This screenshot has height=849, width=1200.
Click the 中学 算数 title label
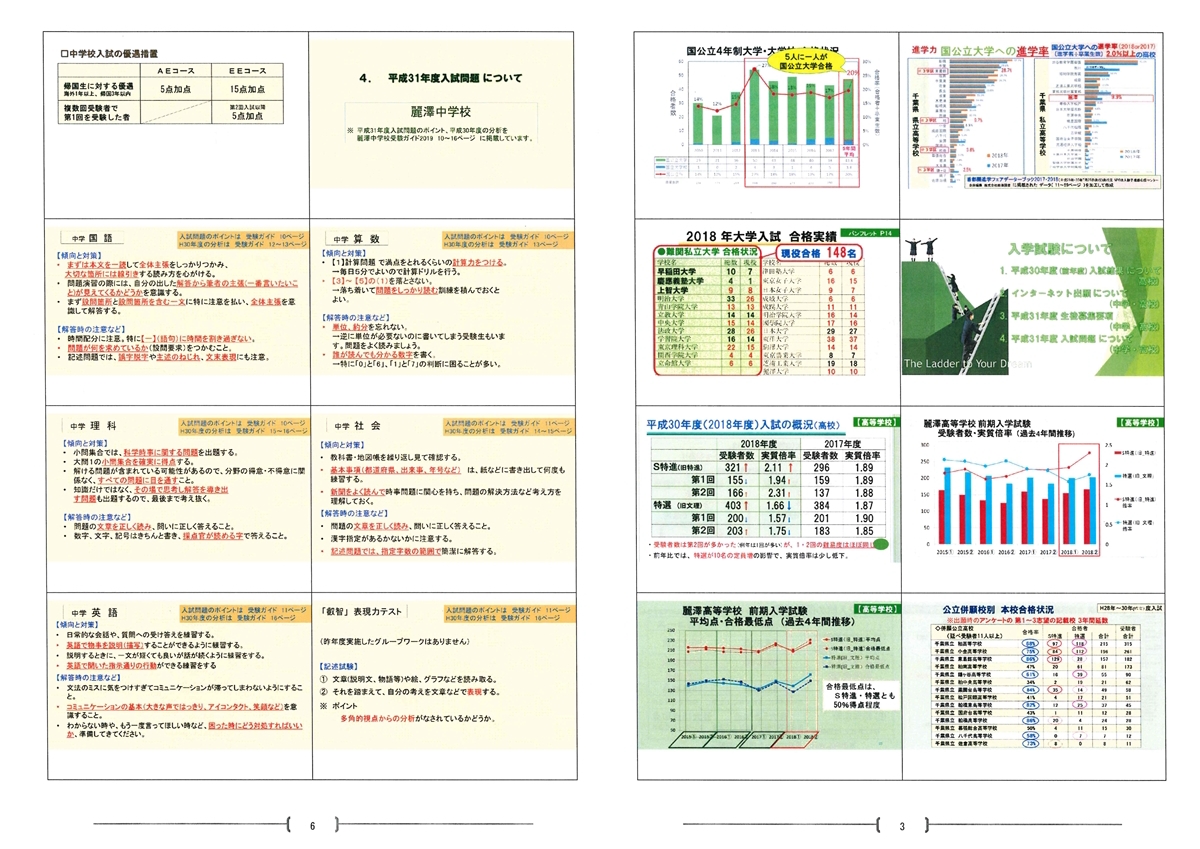click(357, 240)
